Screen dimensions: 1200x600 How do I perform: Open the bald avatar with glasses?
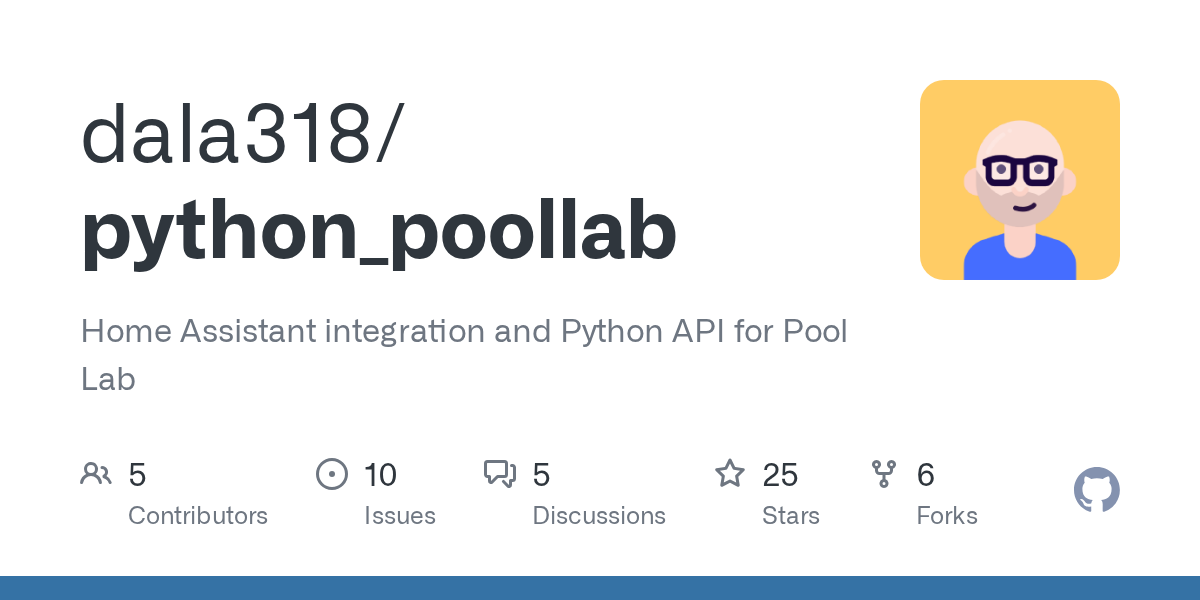[x=1020, y=180]
